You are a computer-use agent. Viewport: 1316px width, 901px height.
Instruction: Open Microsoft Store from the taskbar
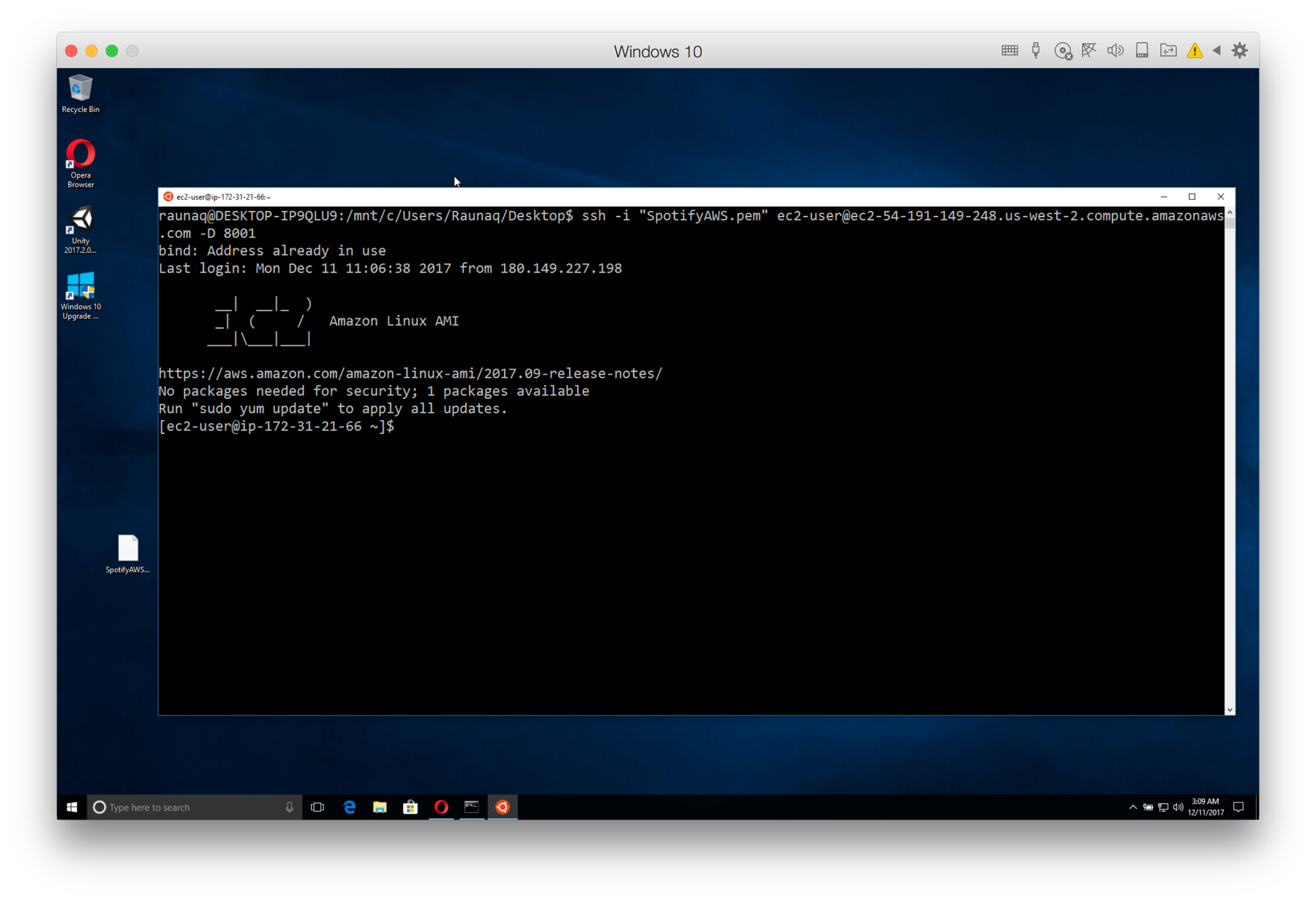pos(411,807)
